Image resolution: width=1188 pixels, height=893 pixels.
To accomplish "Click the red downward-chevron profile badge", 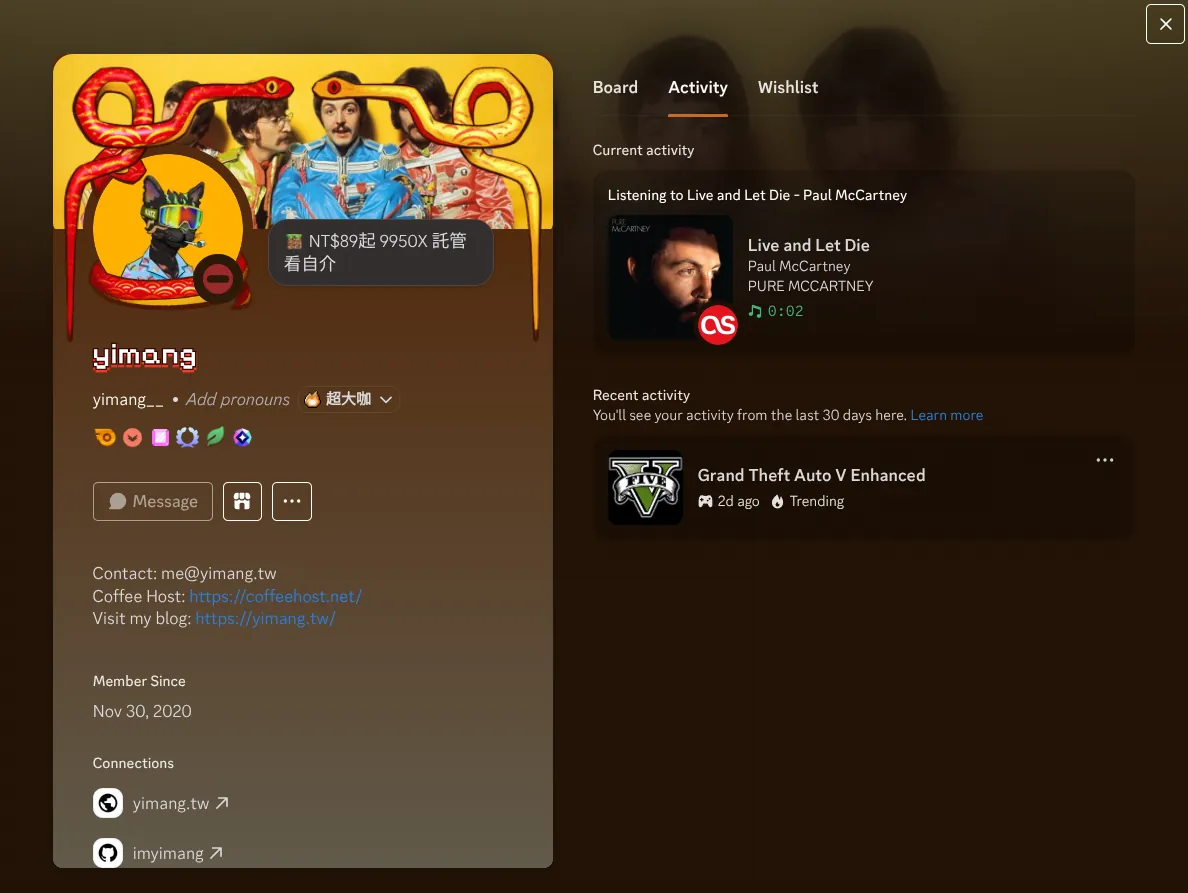I will (x=133, y=437).
